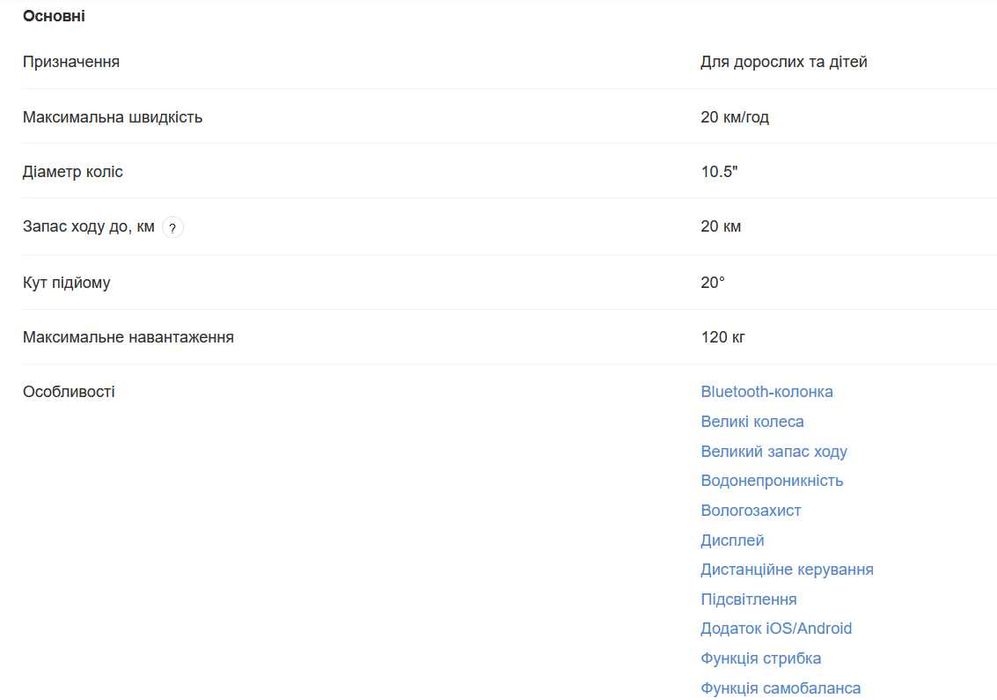The height and width of the screenshot is (700, 997).
Task: Click the Особливості row label
Action: 69,392
